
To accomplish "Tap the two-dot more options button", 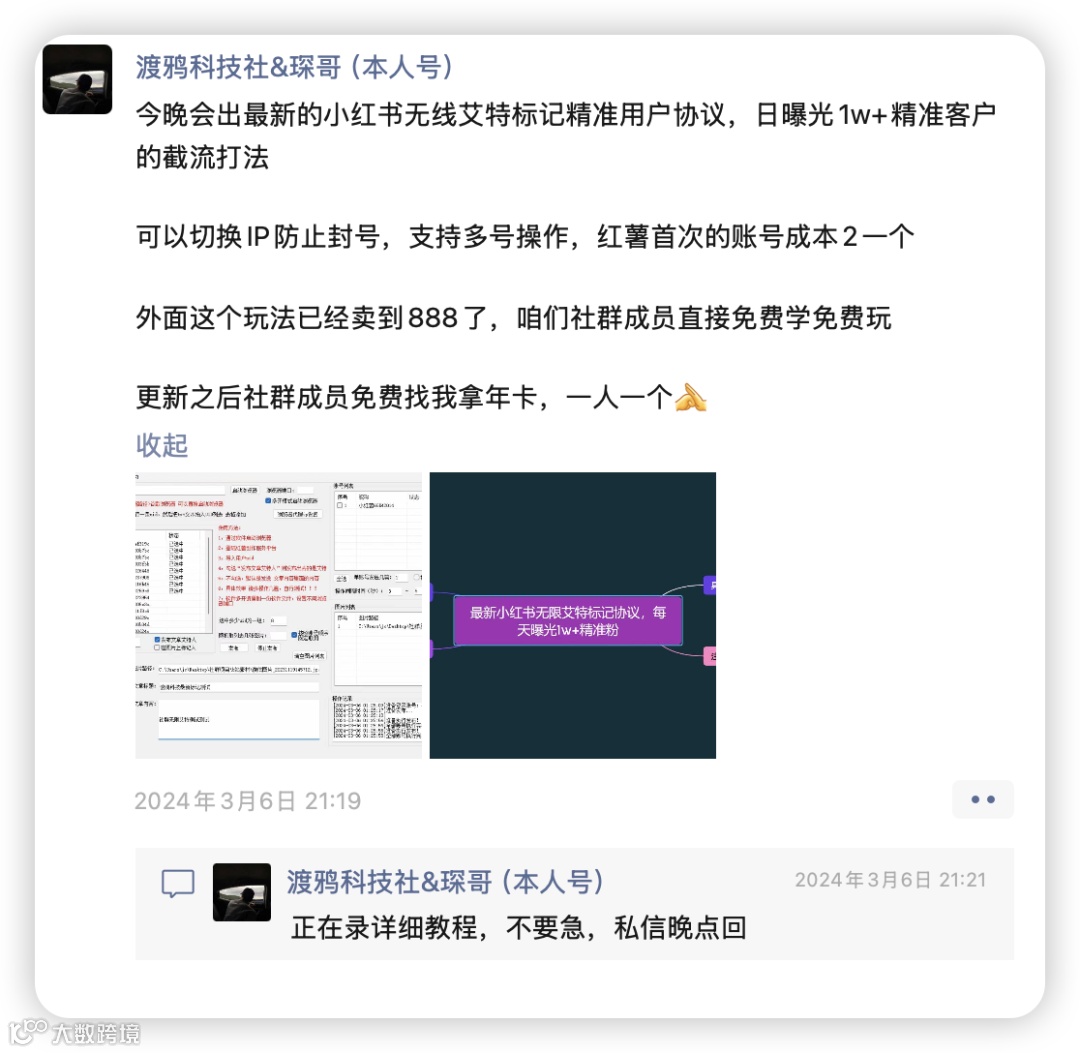I will point(983,800).
